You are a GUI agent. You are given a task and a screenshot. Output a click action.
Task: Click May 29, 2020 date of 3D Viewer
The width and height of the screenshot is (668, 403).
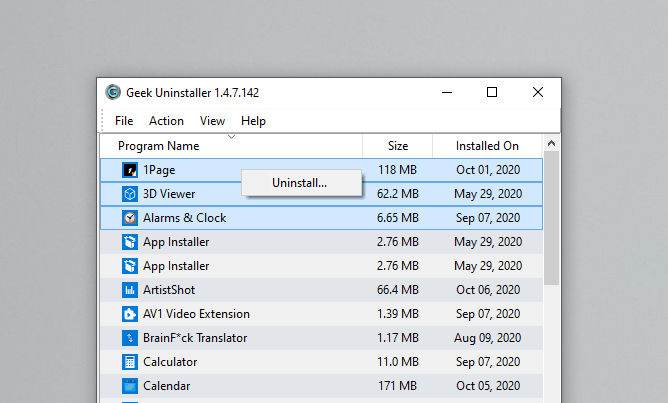(488, 194)
